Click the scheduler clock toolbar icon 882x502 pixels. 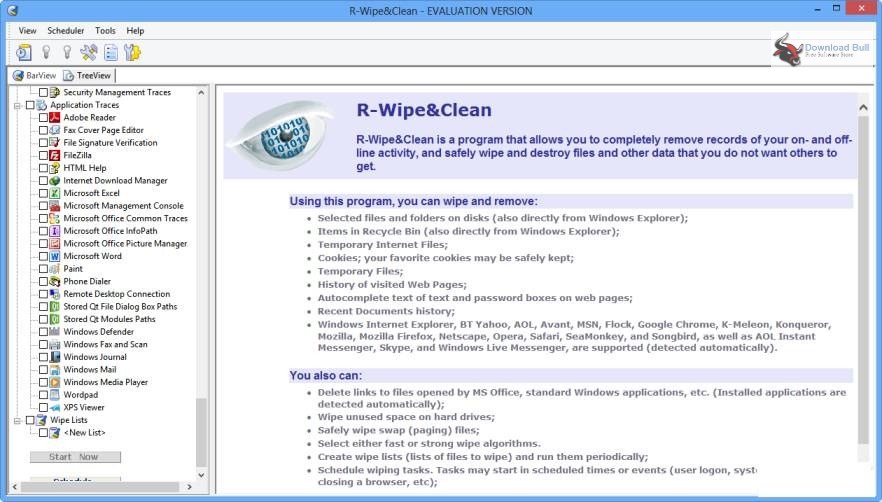pos(24,52)
